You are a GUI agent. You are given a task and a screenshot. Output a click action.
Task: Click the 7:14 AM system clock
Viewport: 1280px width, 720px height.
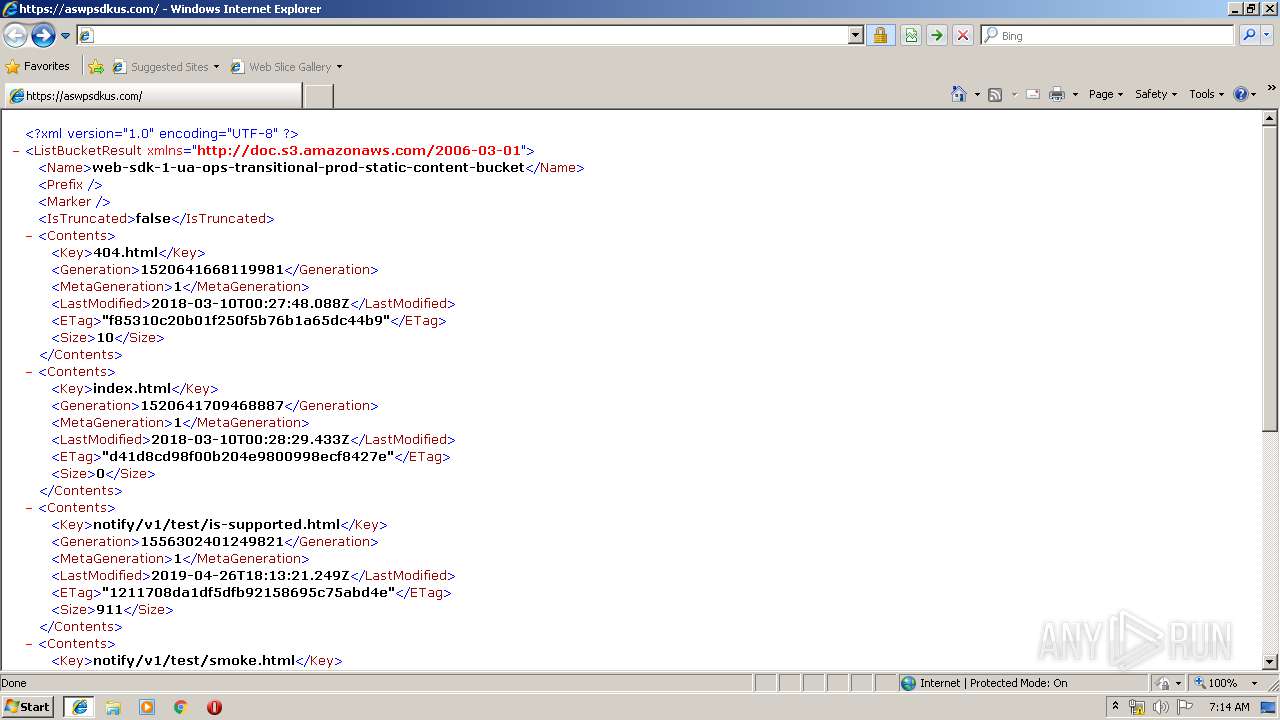coord(1229,707)
